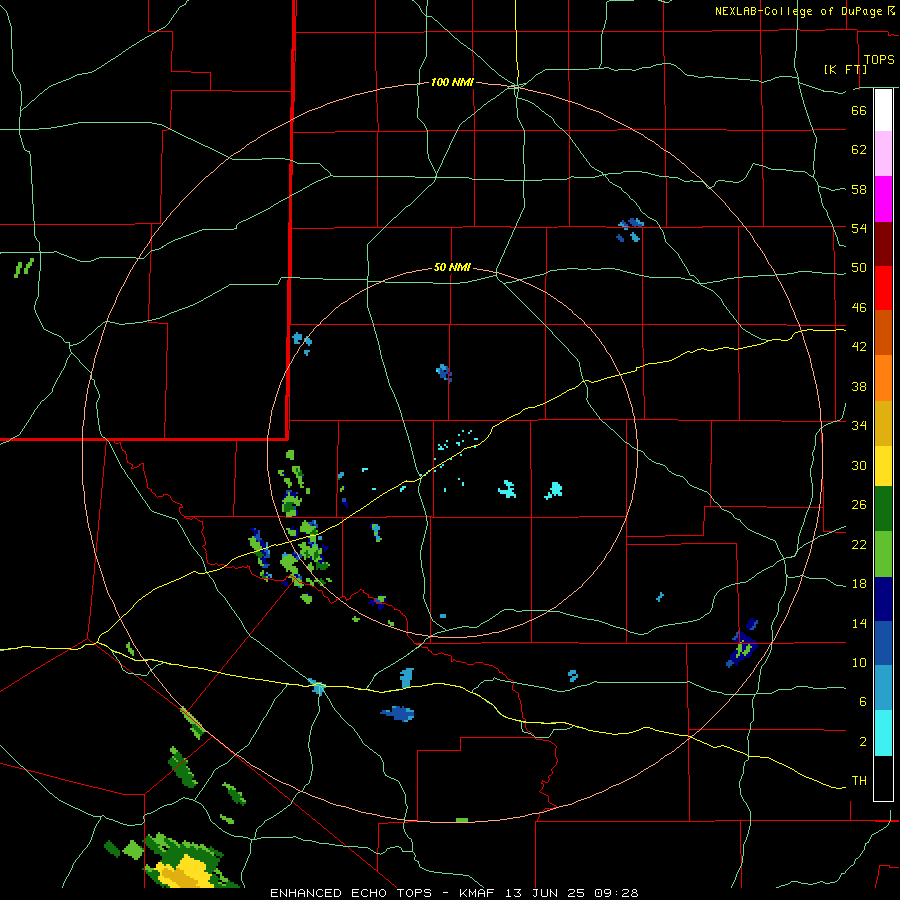Click the '14' legend value
Viewport: 900px width, 900px height.
(859, 623)
